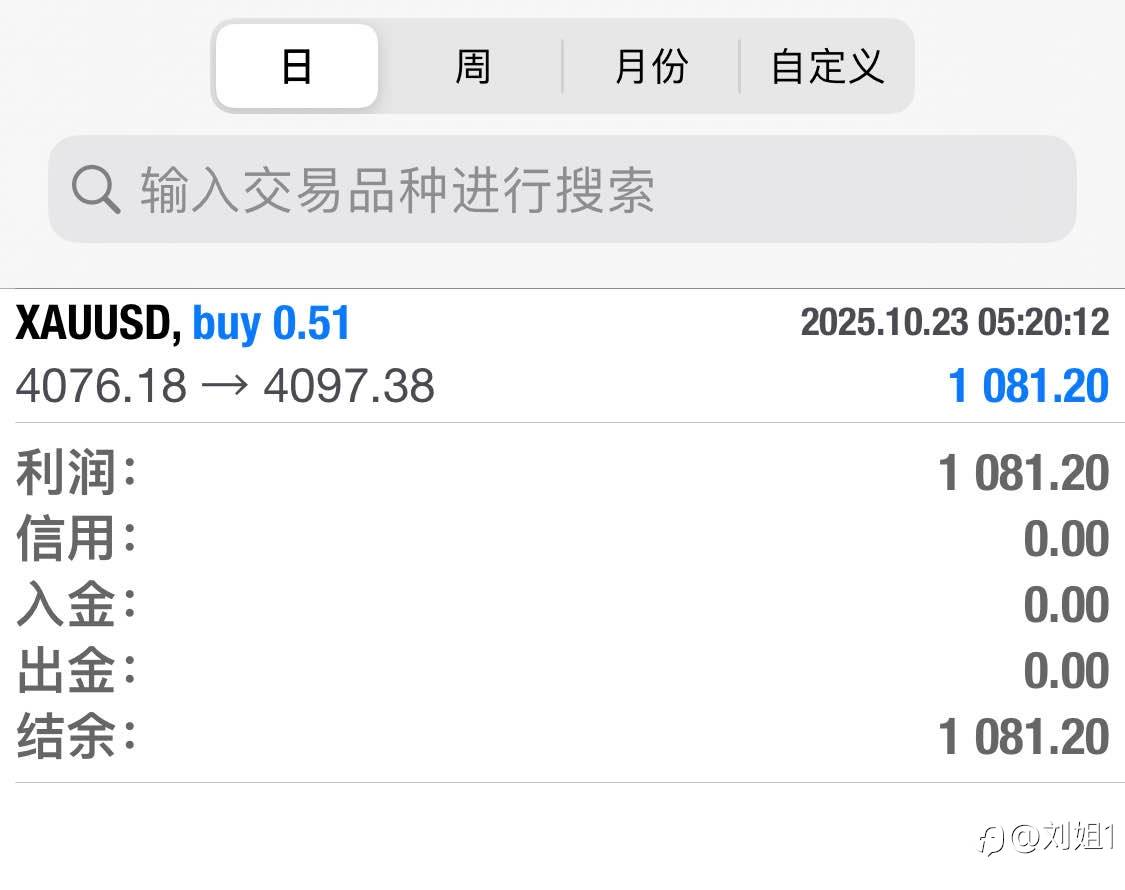
Task: Click the search magnifier icon
Action: (x=96, y=190)
